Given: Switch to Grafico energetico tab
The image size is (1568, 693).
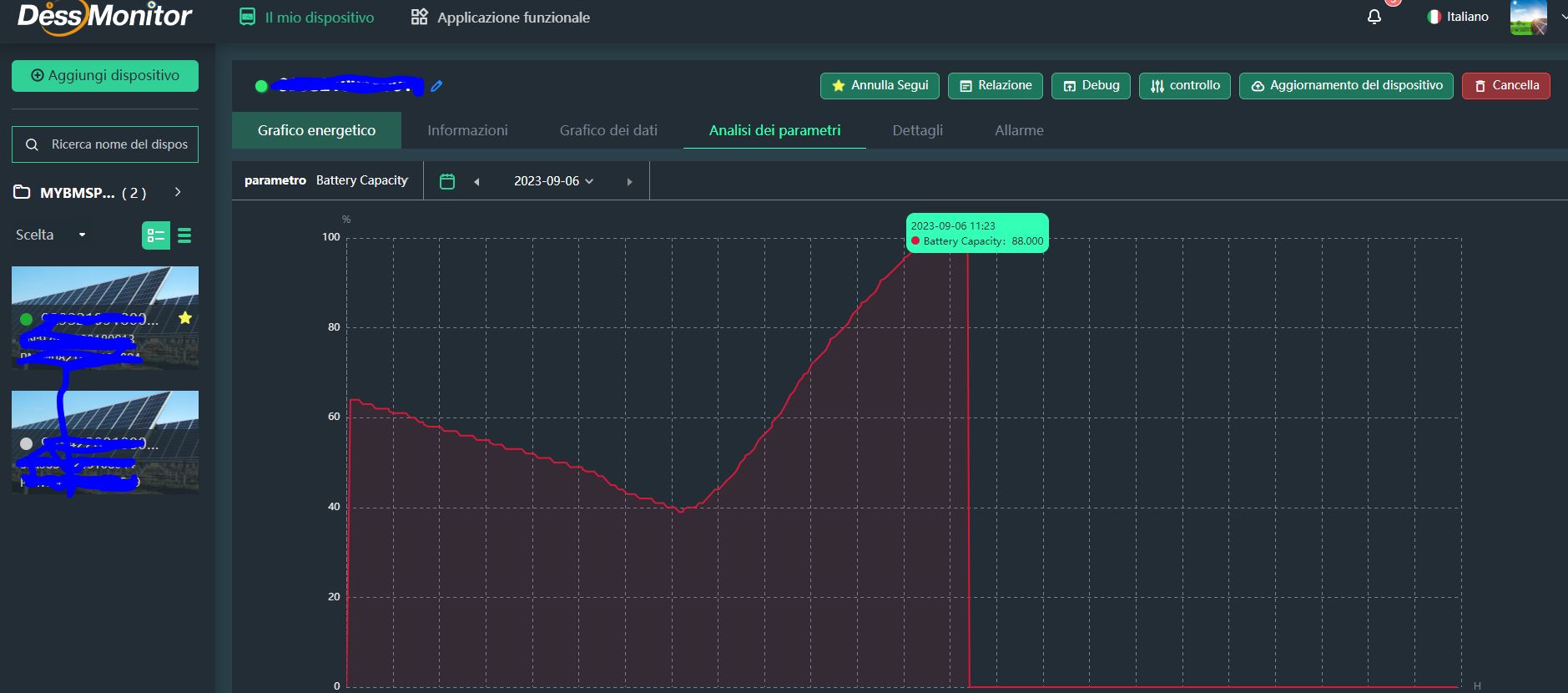Looking at the screenshot, I should 316,130.
